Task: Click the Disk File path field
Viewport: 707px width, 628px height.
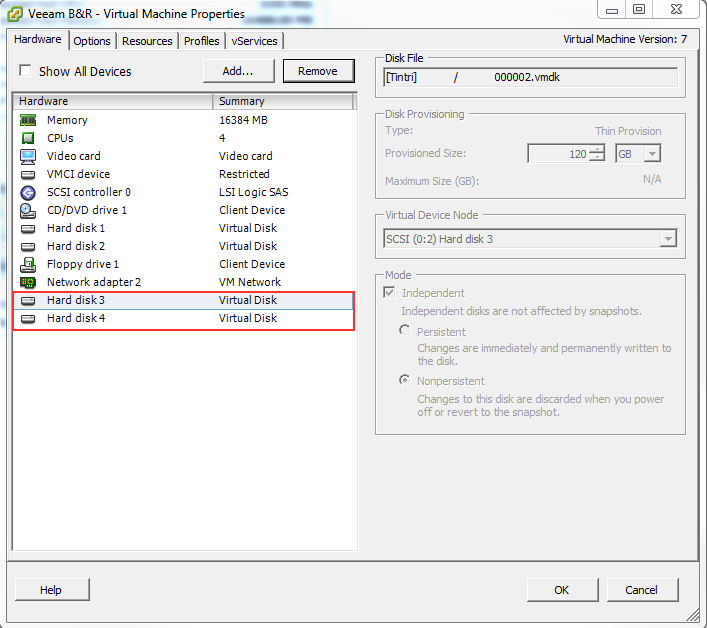Action: pyautogui.click(x=530, y=77)
